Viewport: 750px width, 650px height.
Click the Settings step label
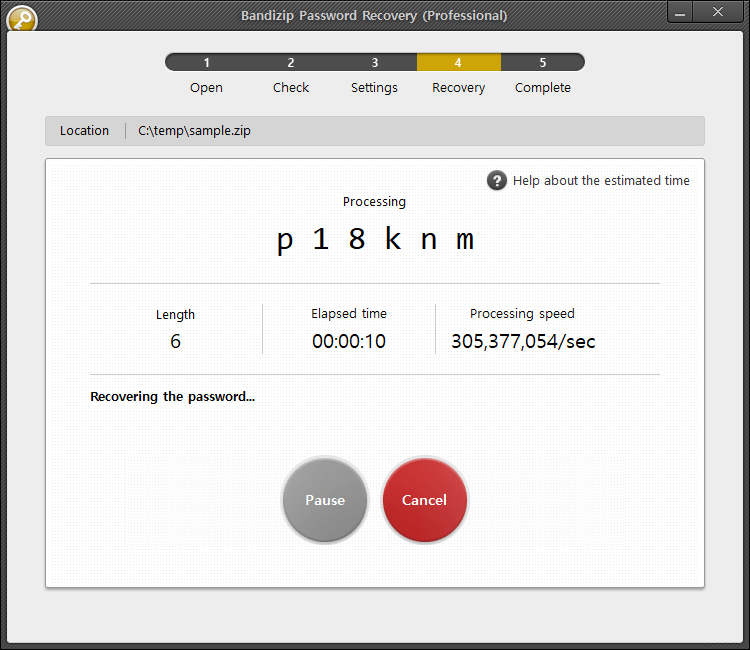click(x=374, y=88)
